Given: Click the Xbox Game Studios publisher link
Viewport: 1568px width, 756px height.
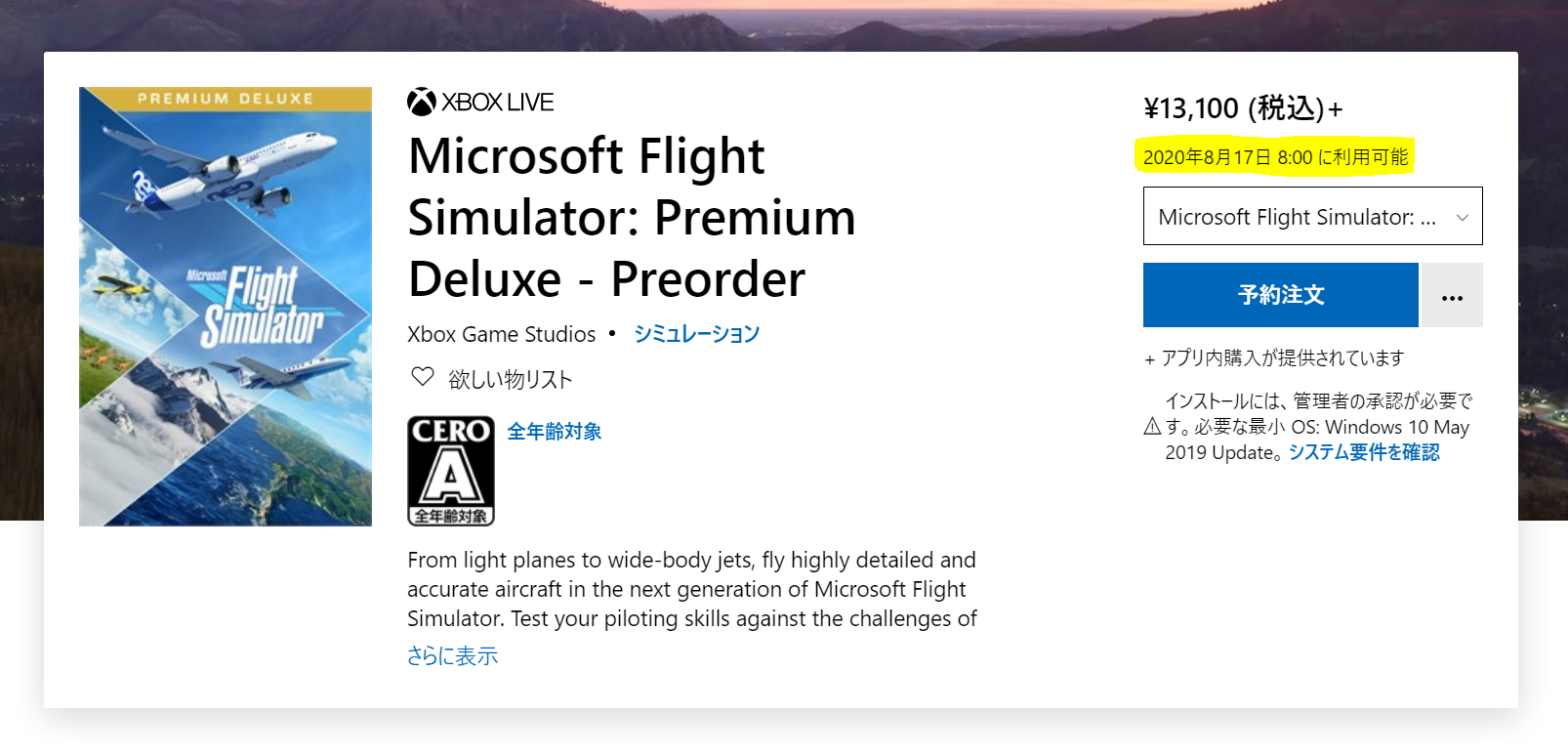Looking at the screenshot, I should [x=500, y=333].
